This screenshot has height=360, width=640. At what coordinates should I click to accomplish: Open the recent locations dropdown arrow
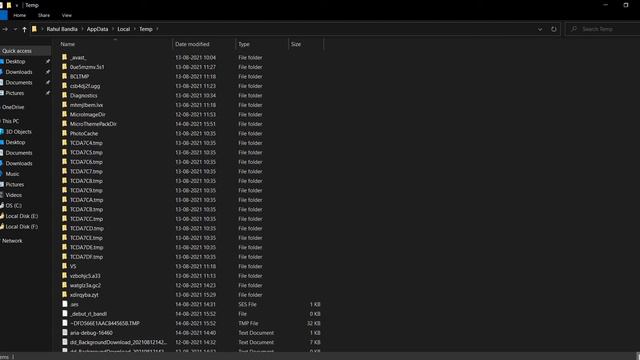(15, 29)
